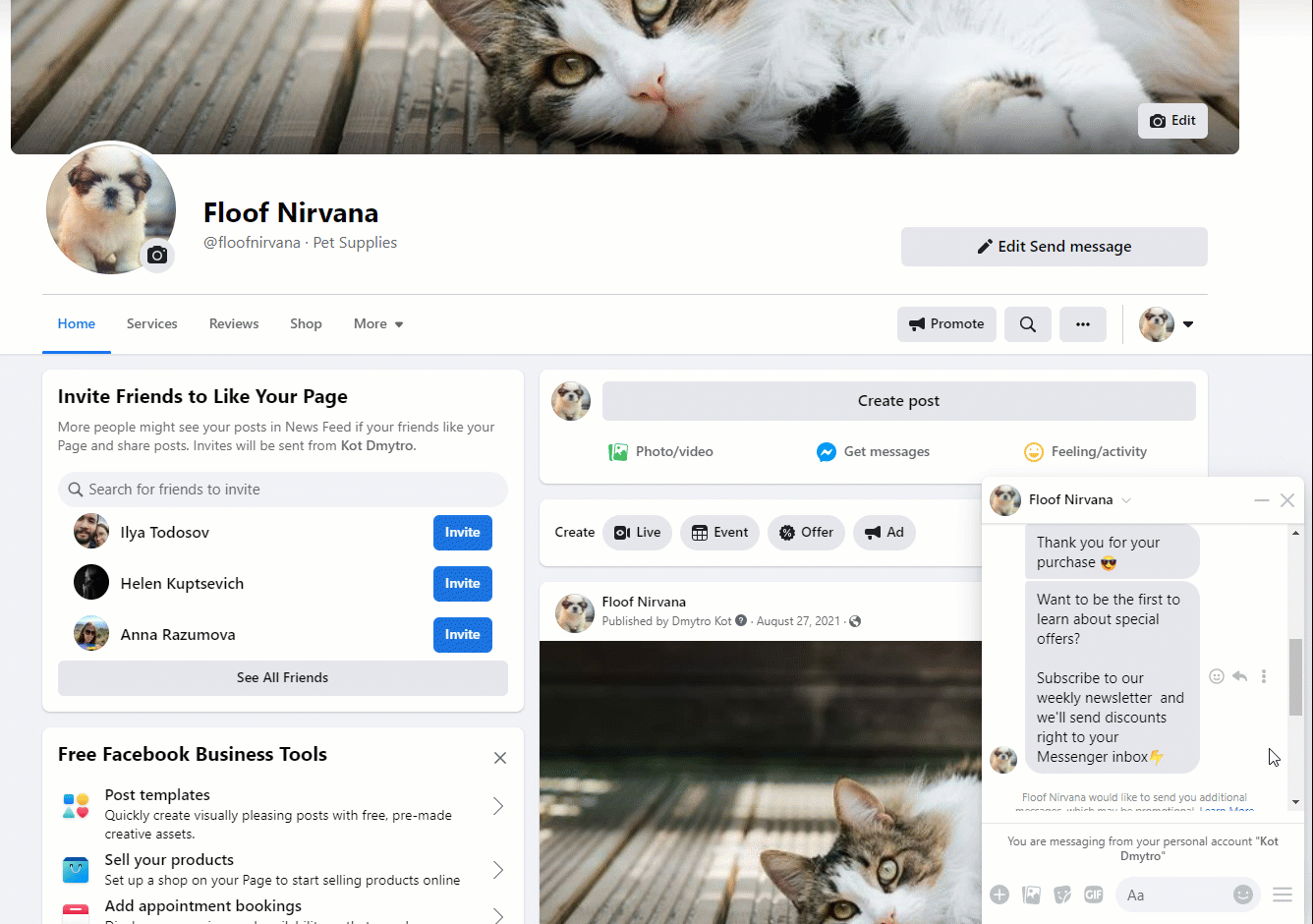This screenshot has width=1313, height=924.
Task: Click the Dmytro Kot publisher info icon
Action: pyautogui.click(x=741, y=621)
